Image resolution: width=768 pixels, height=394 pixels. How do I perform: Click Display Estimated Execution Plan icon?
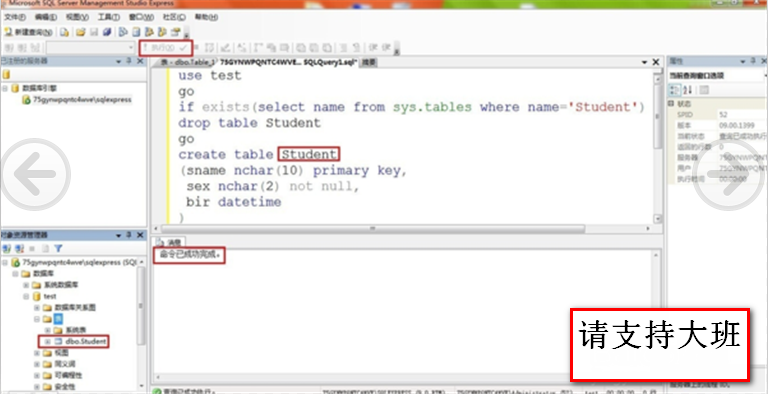209,48
